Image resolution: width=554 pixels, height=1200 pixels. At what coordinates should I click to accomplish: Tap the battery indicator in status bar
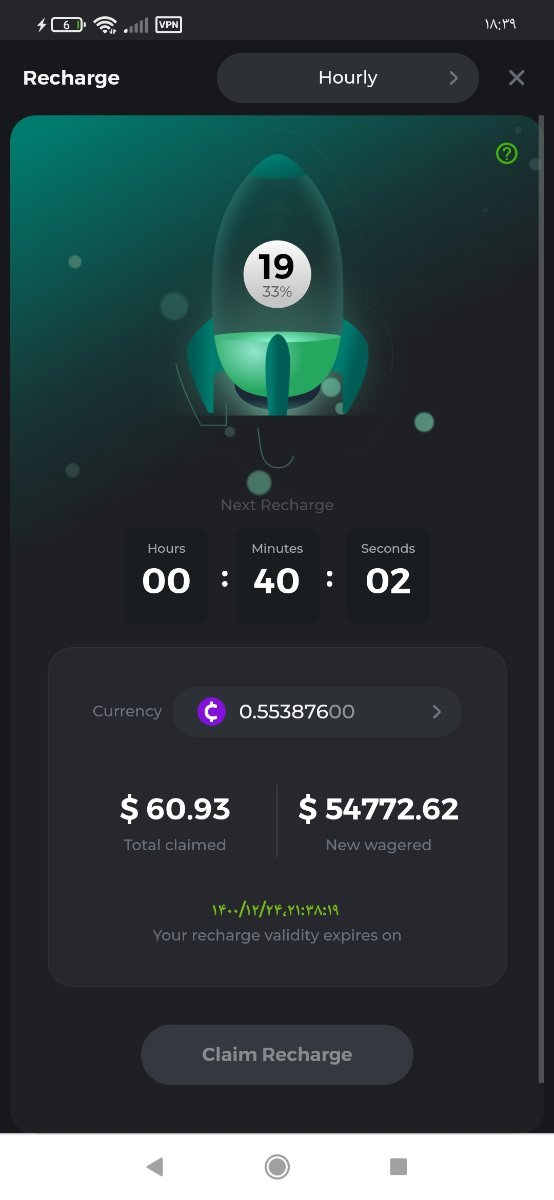(x=67, y=24)
